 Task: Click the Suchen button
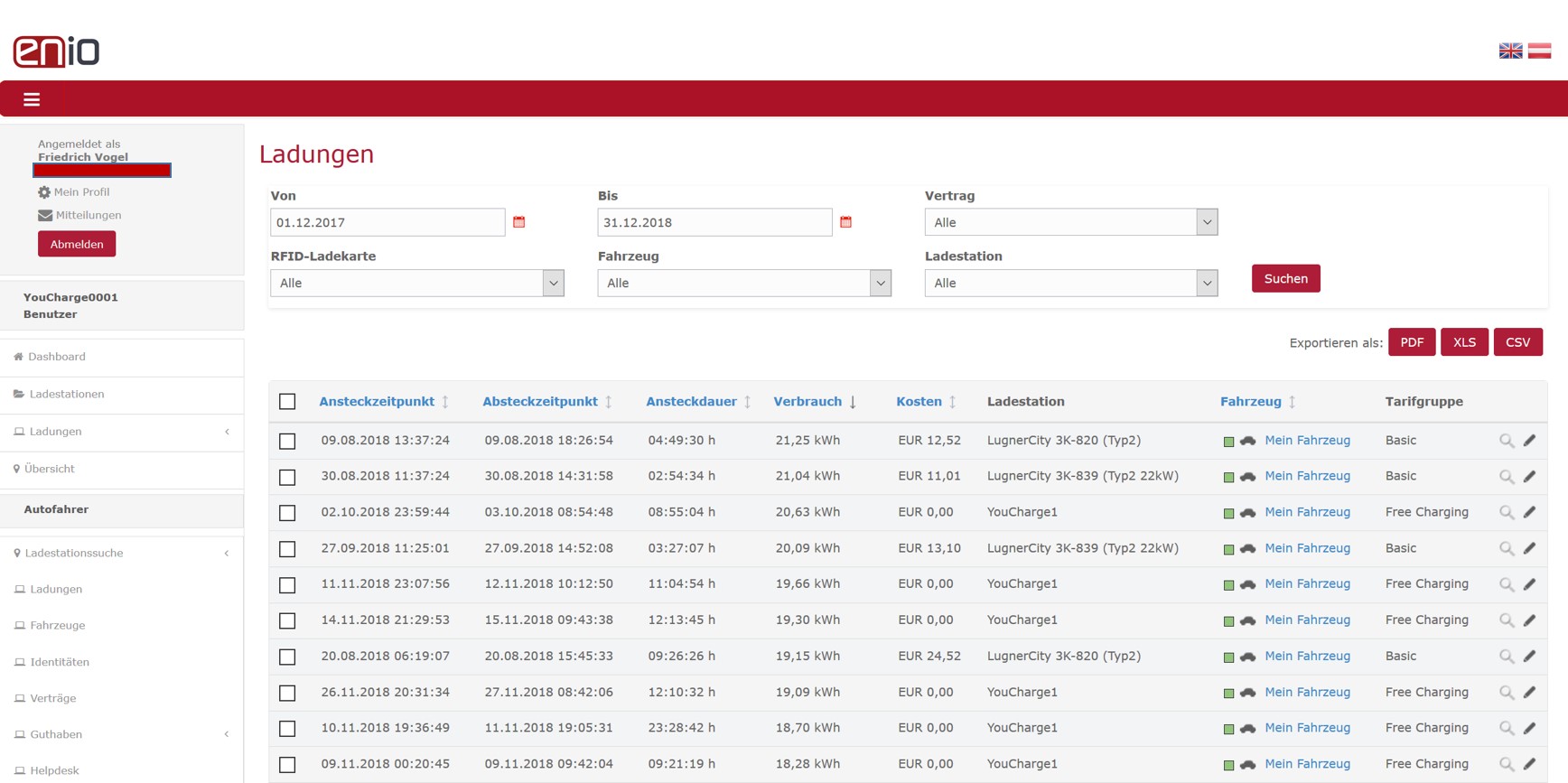pos(1285,278)
